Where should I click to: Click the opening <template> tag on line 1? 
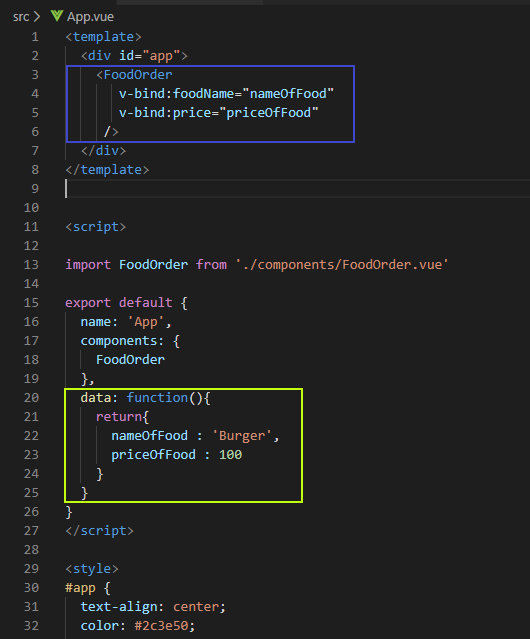tap(103, 37)
